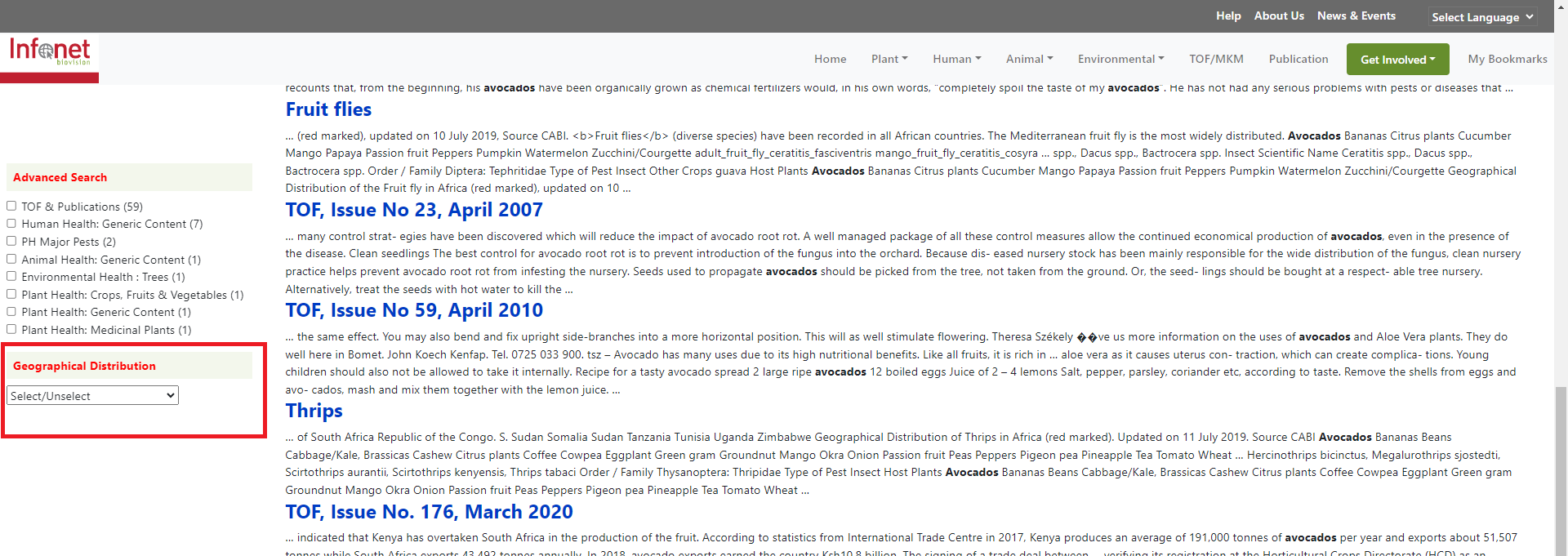Click the Help link in top bar

click(1227, 16)
